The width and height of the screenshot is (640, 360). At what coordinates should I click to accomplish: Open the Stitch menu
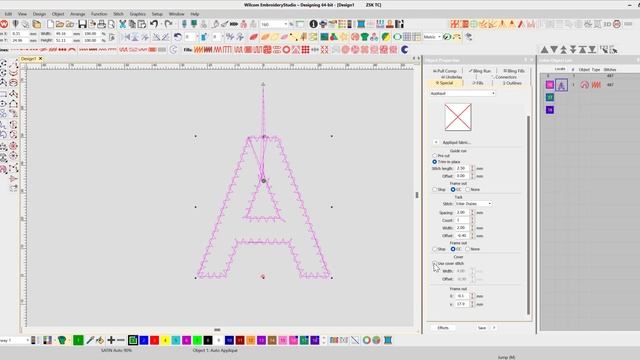click(118, 14)
